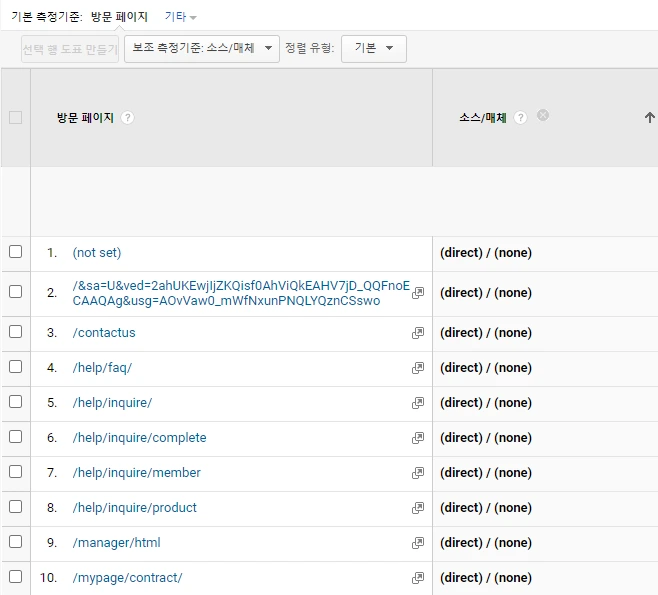
Task: Open external link icon for /manager/html row
Action: click(418, 543)
